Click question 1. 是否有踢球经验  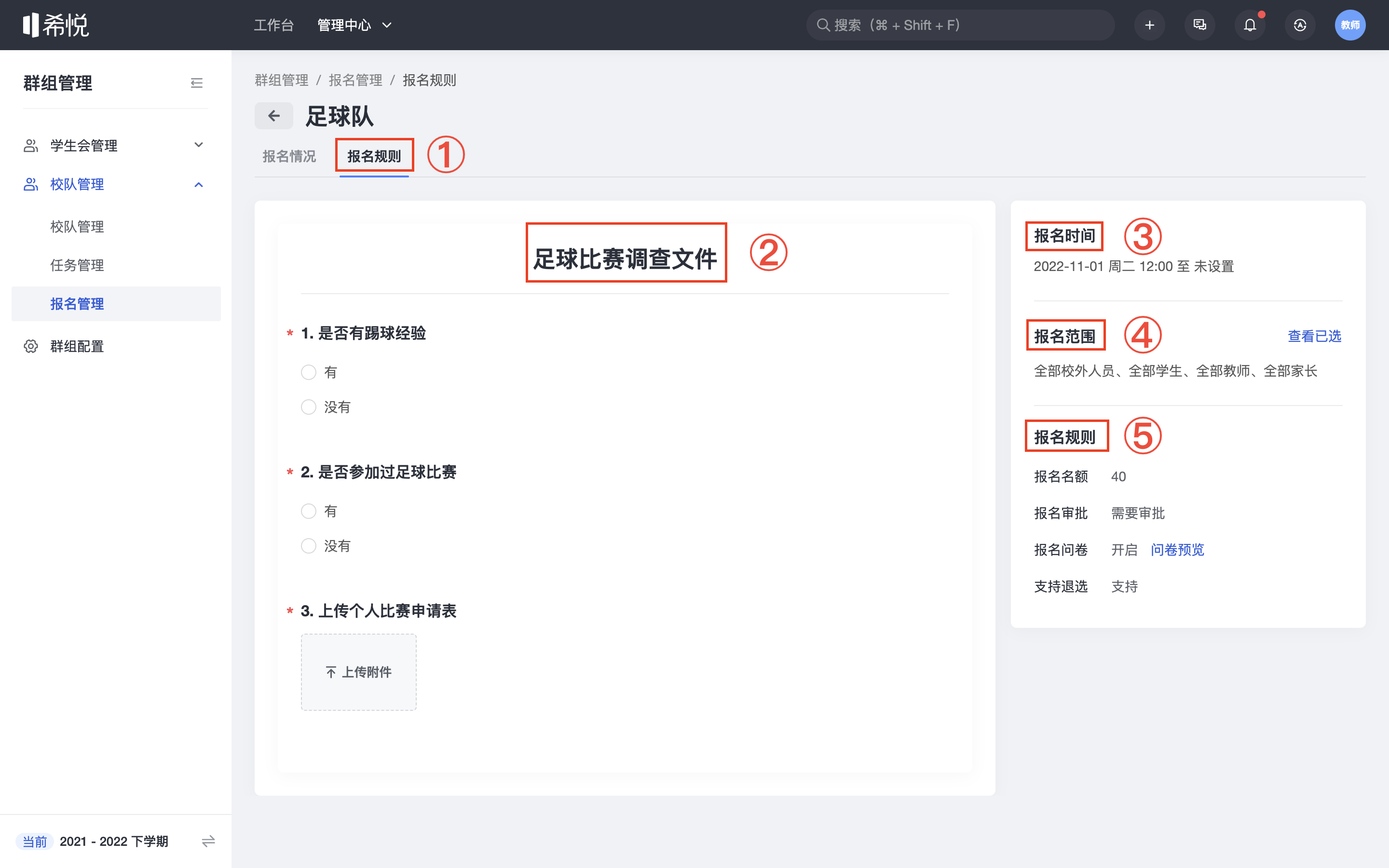363,333
